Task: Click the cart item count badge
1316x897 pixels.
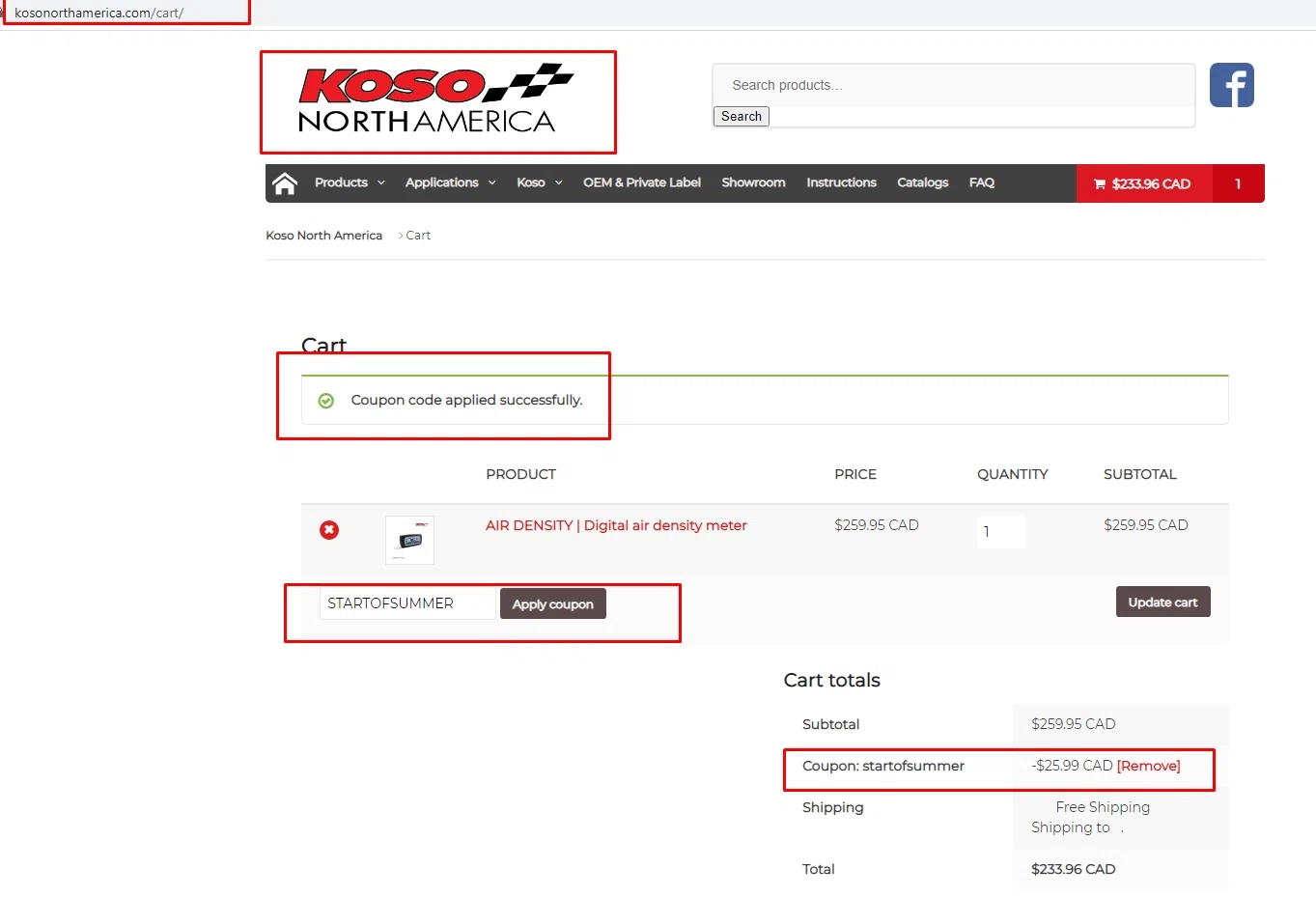Action: [x=1238, y=183]
